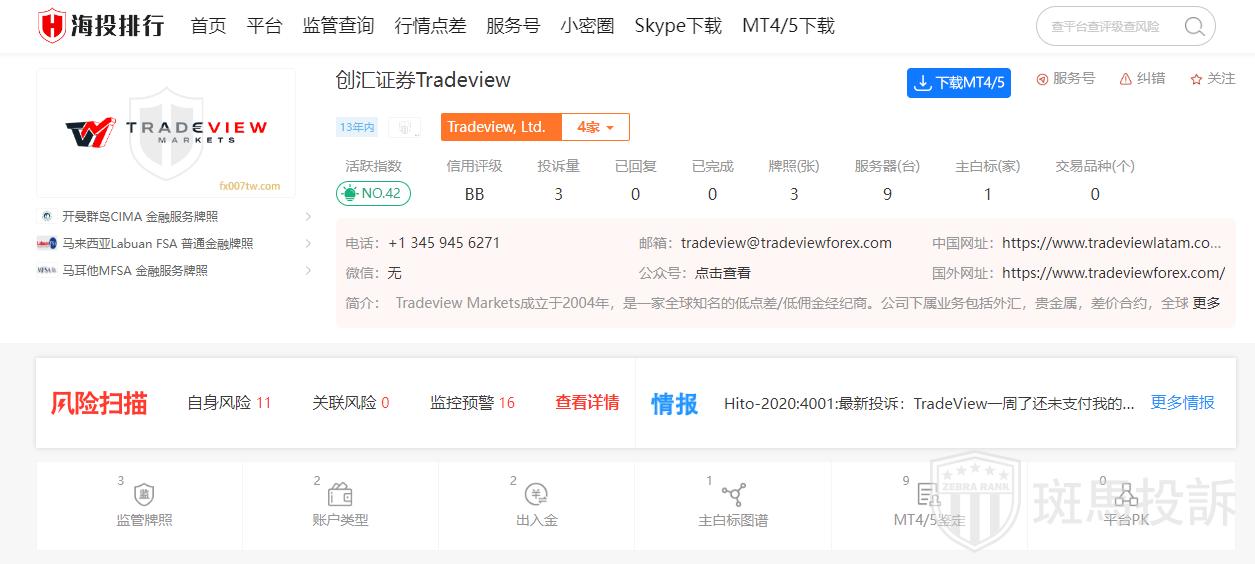This screenshot has width=1255, height=564.
Task: Expand the 开曼群岛CIMA license row
Action: point(308,216)
